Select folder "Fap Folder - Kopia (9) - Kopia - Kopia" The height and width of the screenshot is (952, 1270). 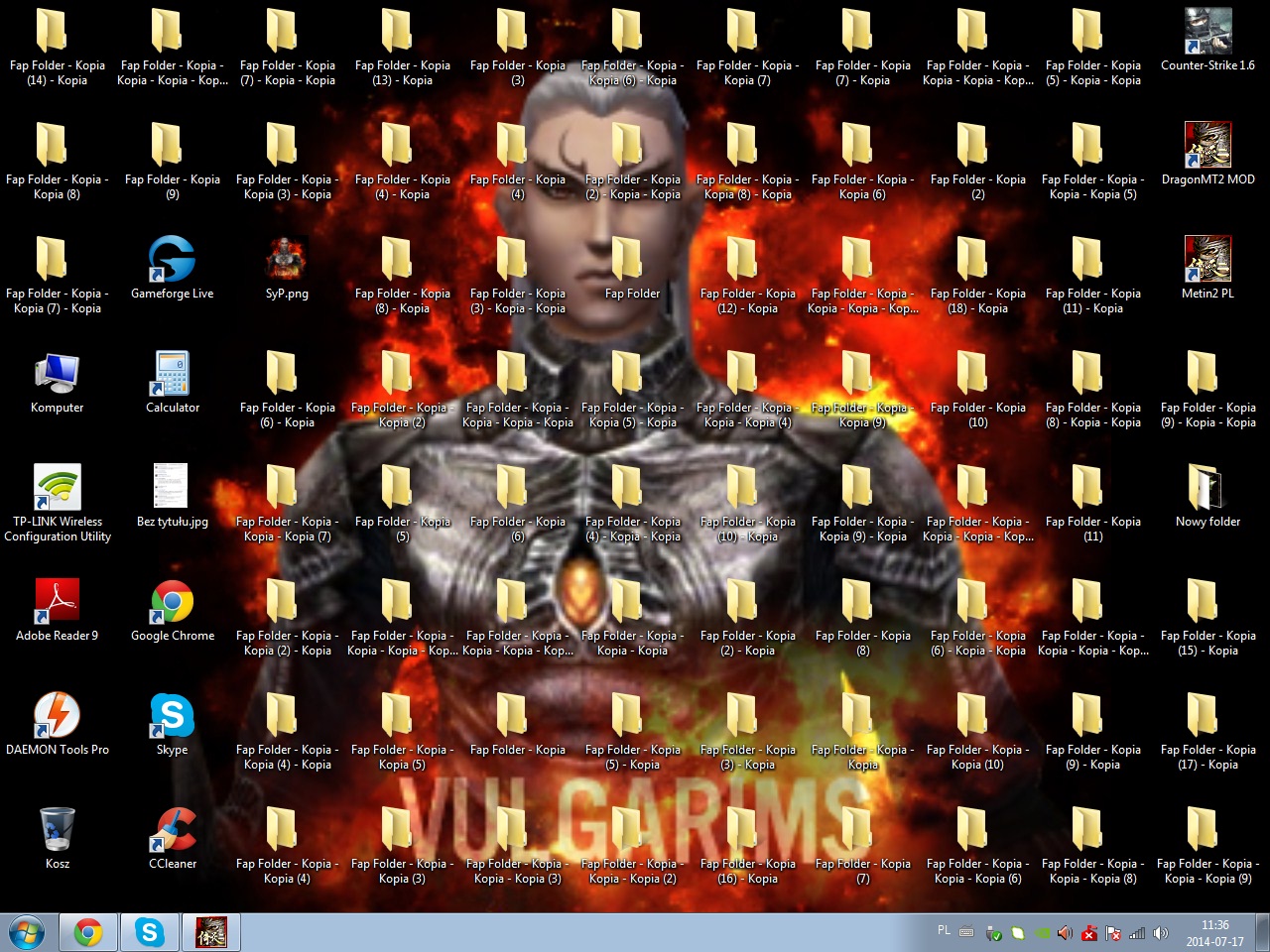click(1207, 389)
